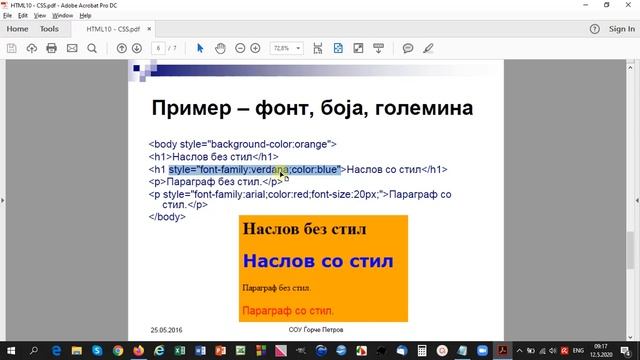Switch to the Home tab
The width and height of the screenshot is (640, 360).
pyautogui.click(x=17, y=29)
